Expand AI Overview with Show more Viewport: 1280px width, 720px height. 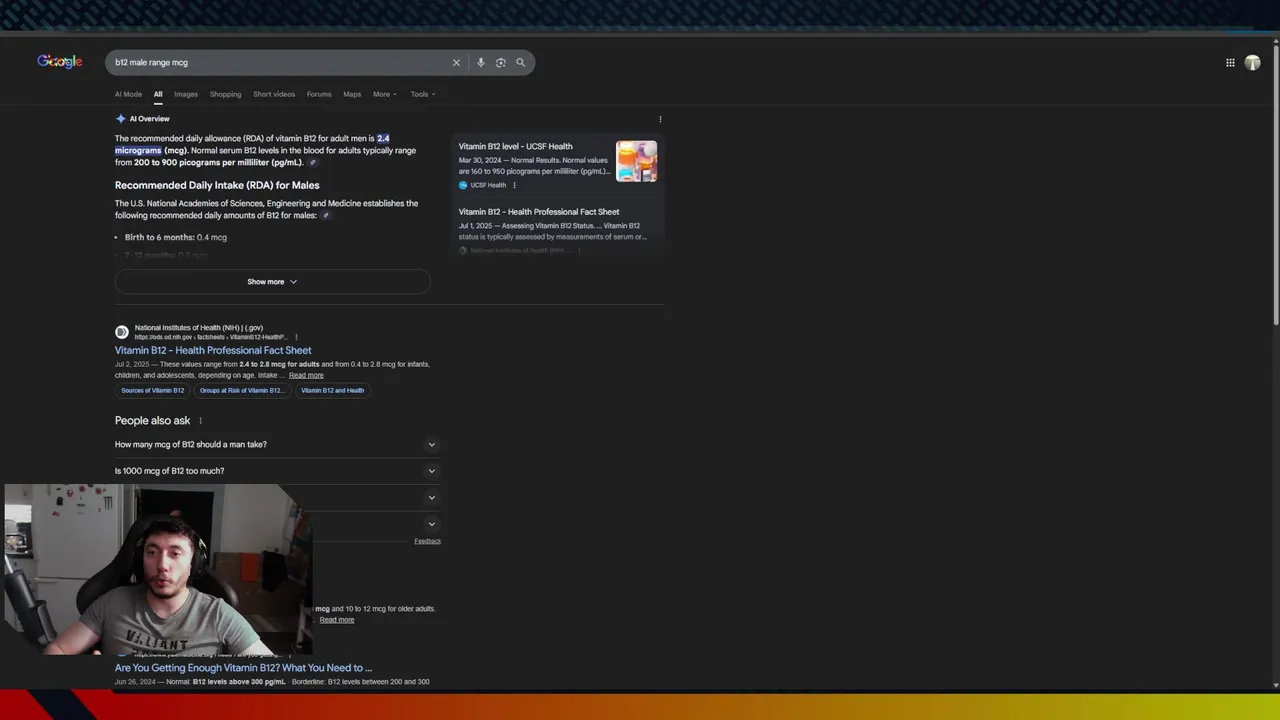click(272, 282)
